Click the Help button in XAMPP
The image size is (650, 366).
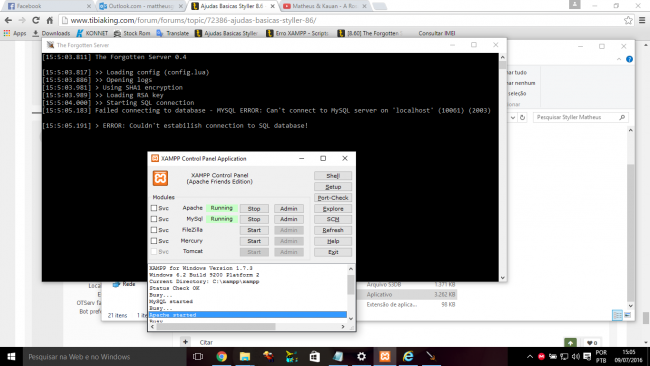tap(333, 241)
